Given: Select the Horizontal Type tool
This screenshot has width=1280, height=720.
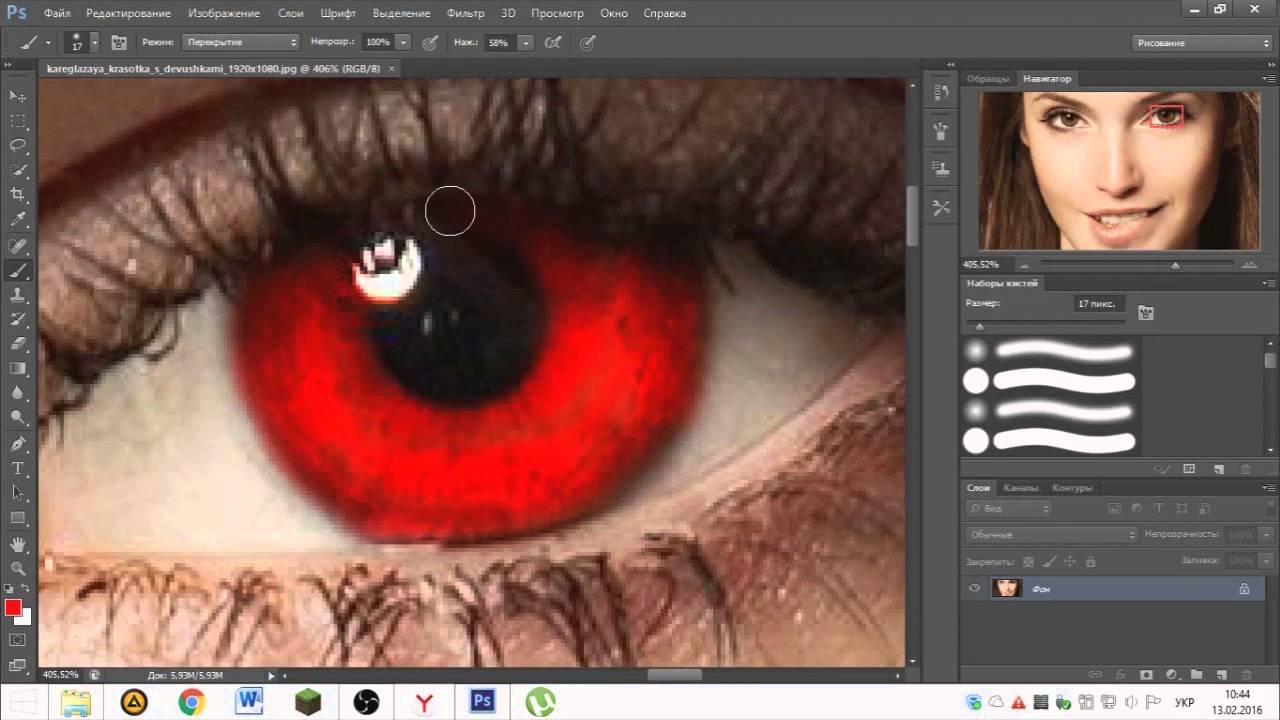Looking at the screenshot, I should coord(18,468).
